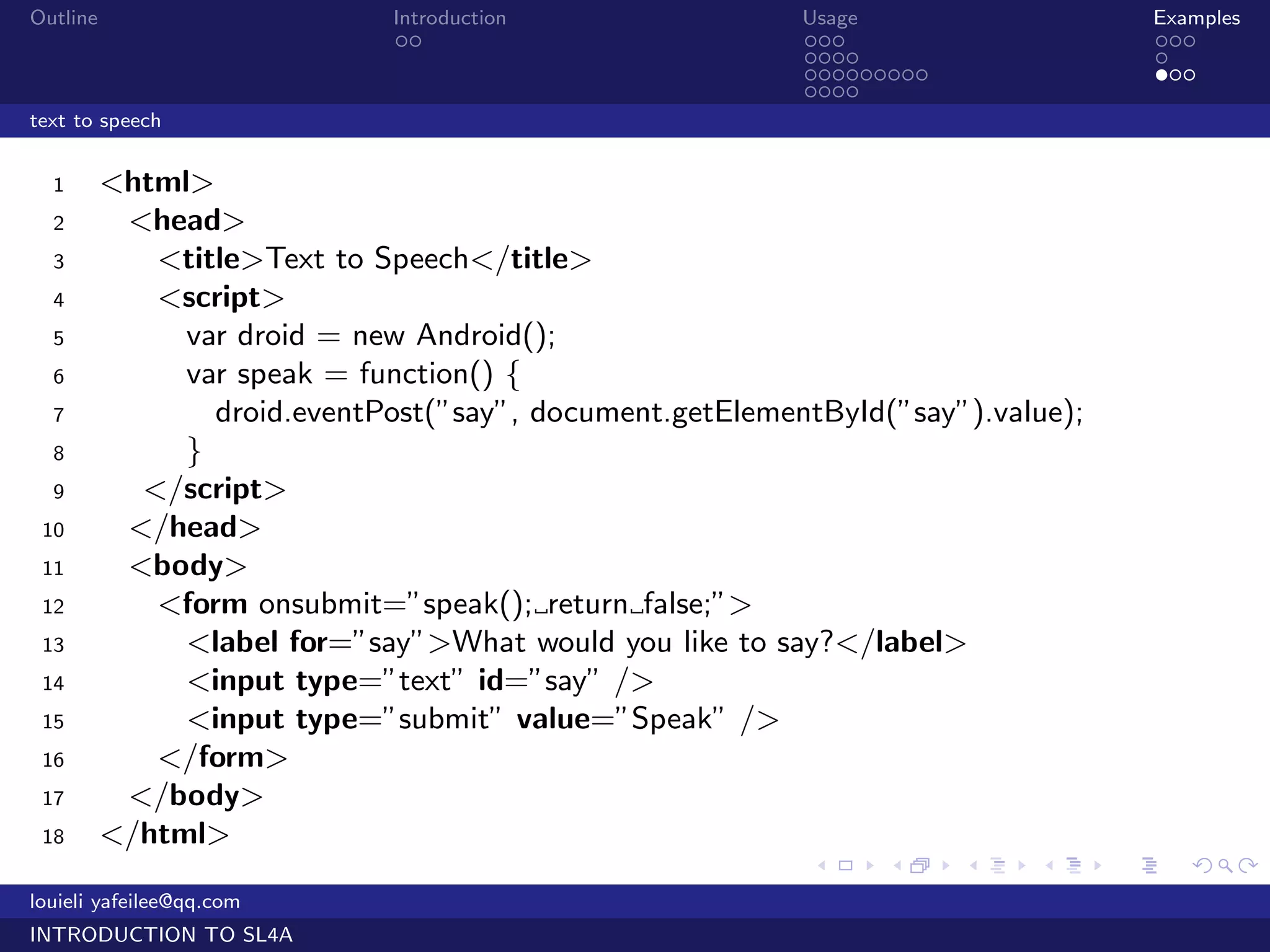Click the opening <body> tag
1270x952 pixels.
(189, 566)
